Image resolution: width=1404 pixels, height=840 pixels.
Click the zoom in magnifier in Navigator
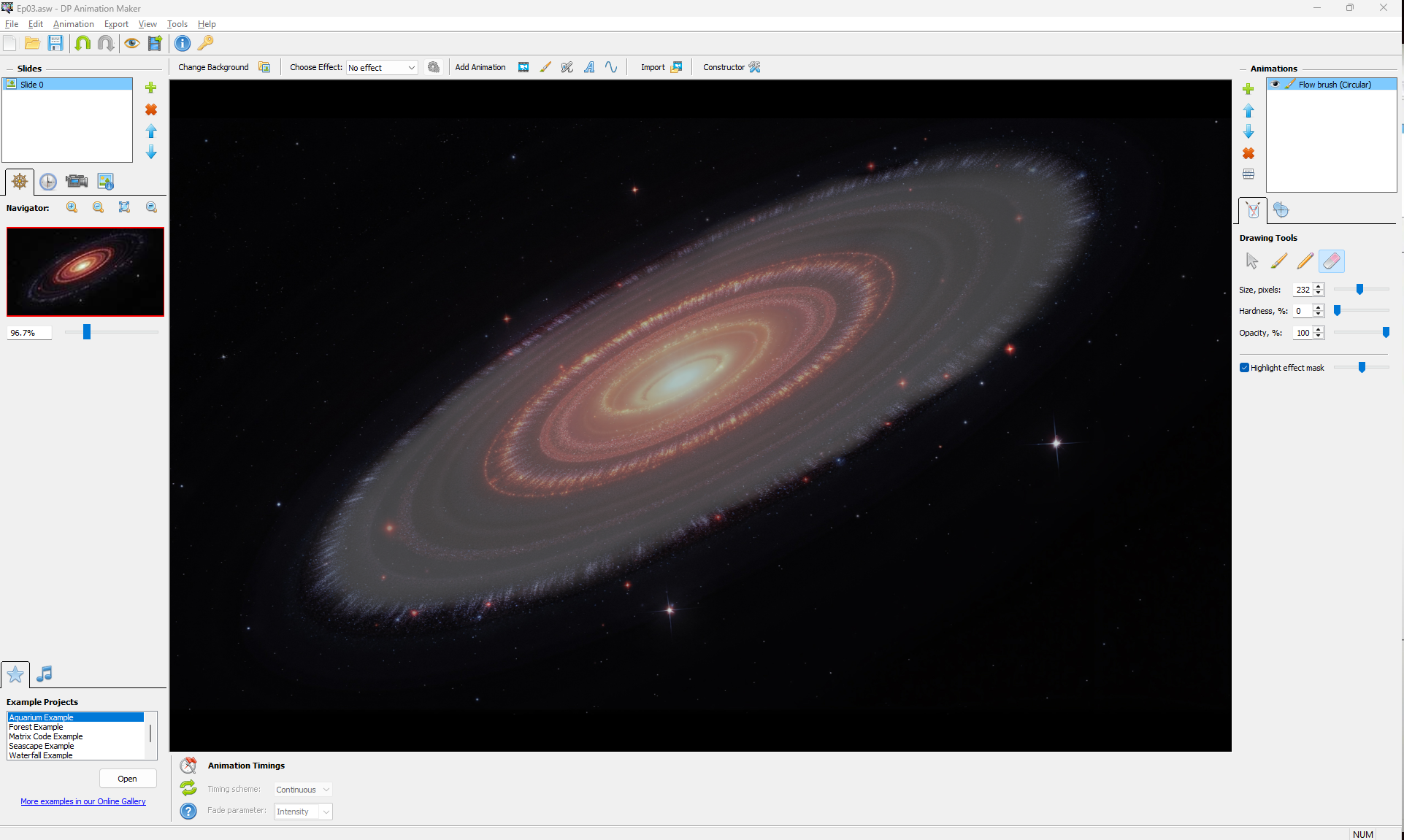click(x=72, y=207)
